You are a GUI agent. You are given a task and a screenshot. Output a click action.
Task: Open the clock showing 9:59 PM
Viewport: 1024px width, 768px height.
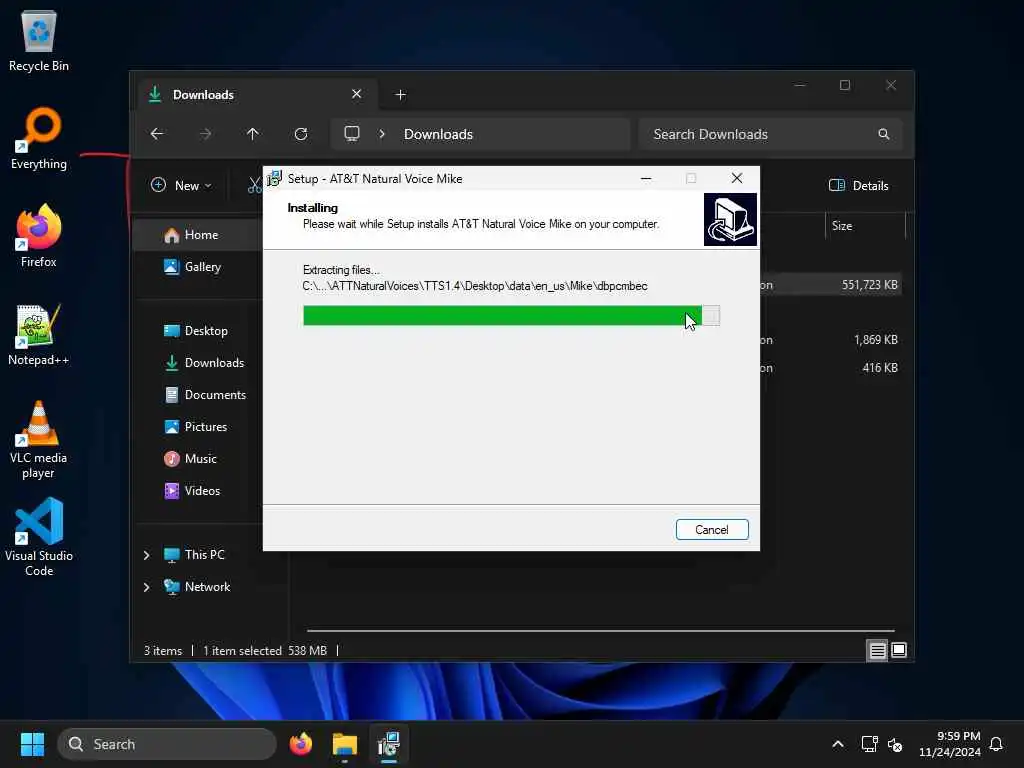[950, 744]
